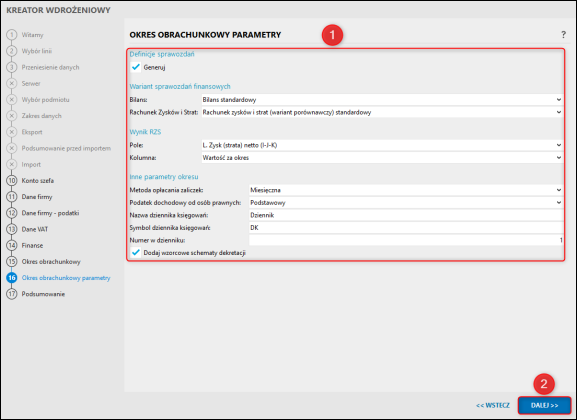Click Wynik RZS section heading

(x=145, y=132)
